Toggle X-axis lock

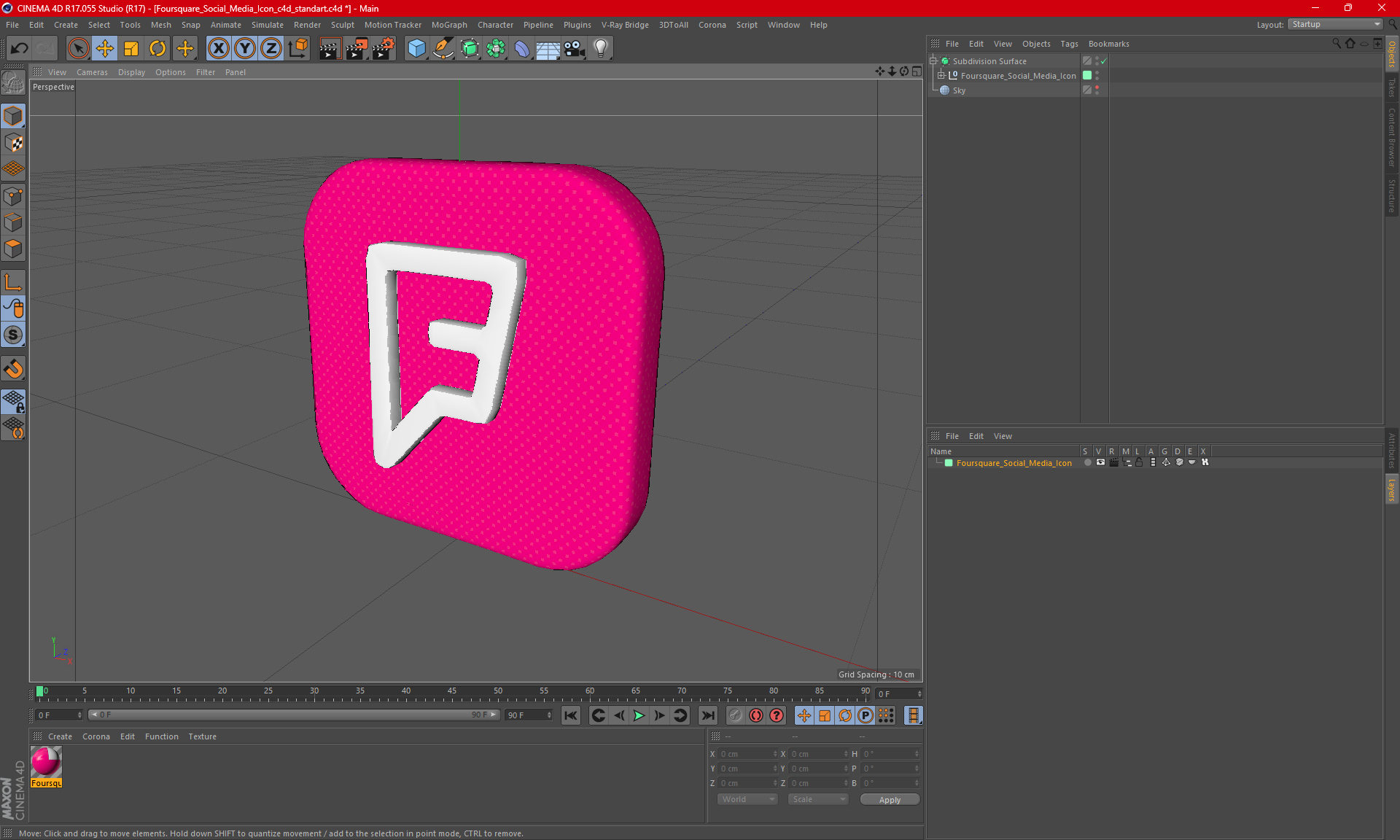pyautogui.click(x=218, y=49)
